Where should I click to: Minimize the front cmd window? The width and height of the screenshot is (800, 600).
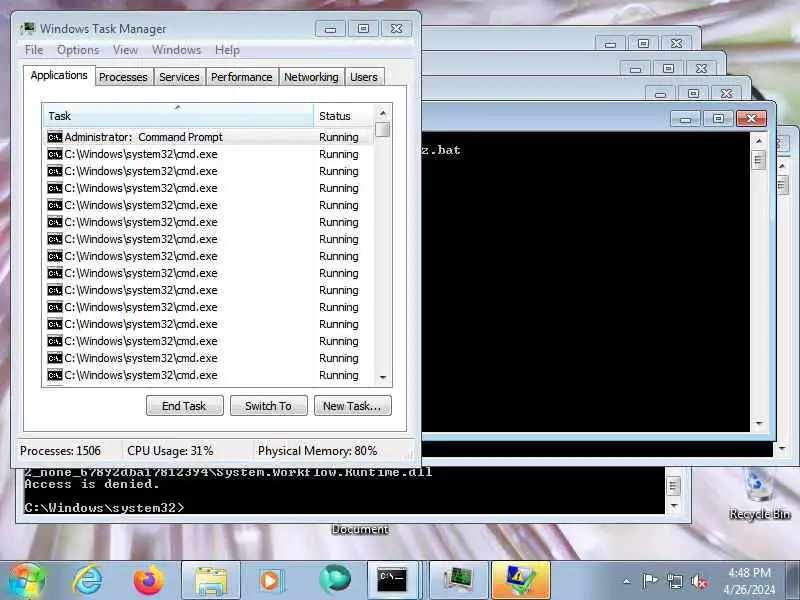(686, 119)
